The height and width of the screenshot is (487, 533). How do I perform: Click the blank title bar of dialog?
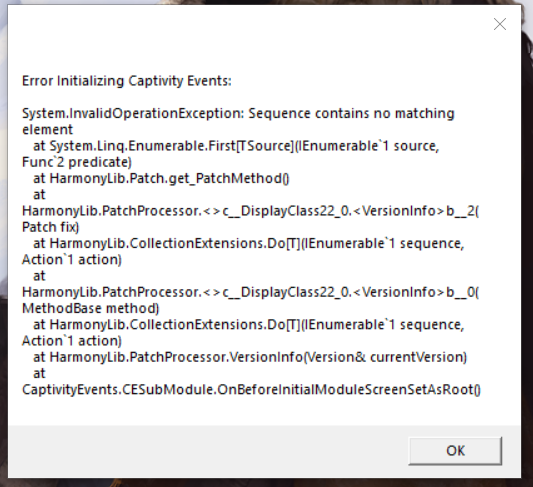pos(238,24)
